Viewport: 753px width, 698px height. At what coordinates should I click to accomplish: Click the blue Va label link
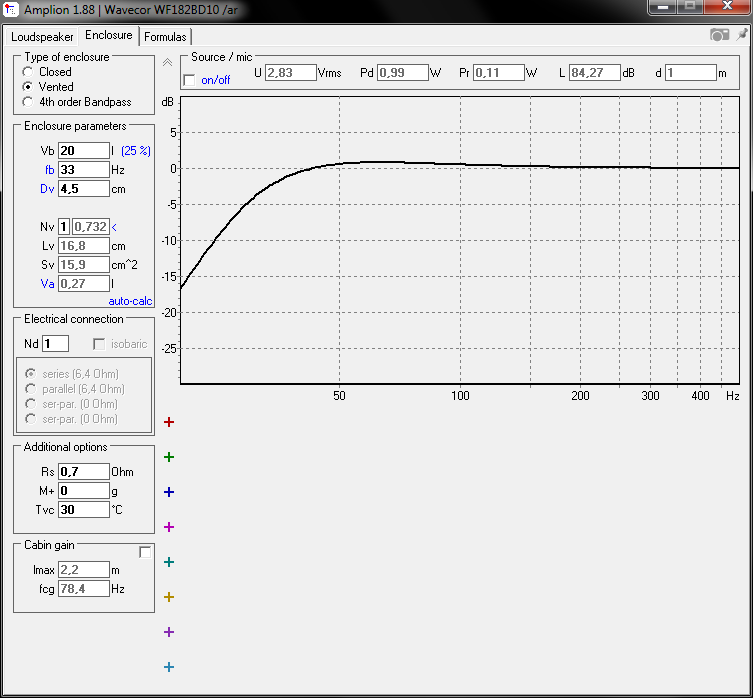pos(47,284)
